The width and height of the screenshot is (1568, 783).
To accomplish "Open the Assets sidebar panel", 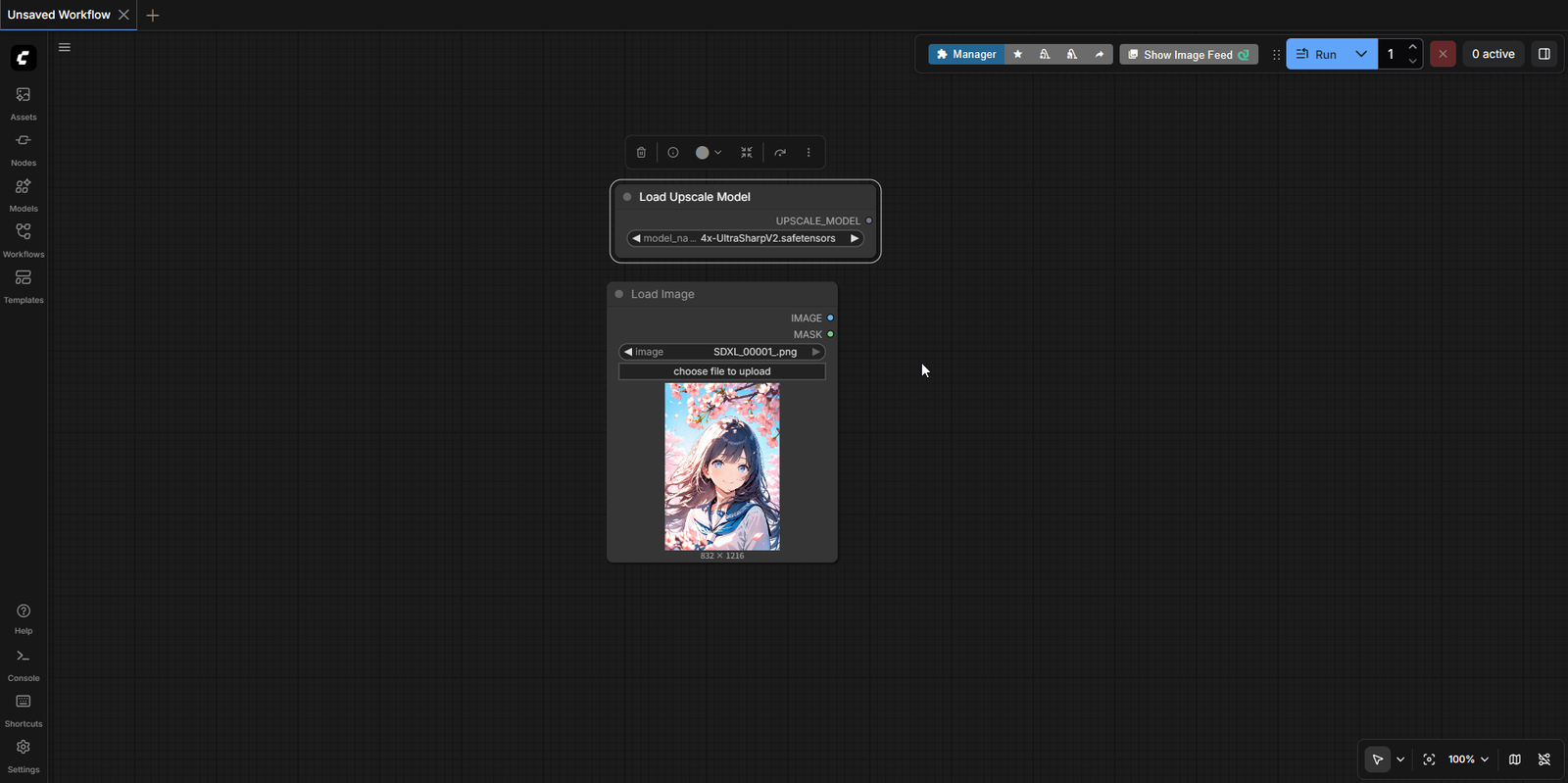I will [24, 103].
